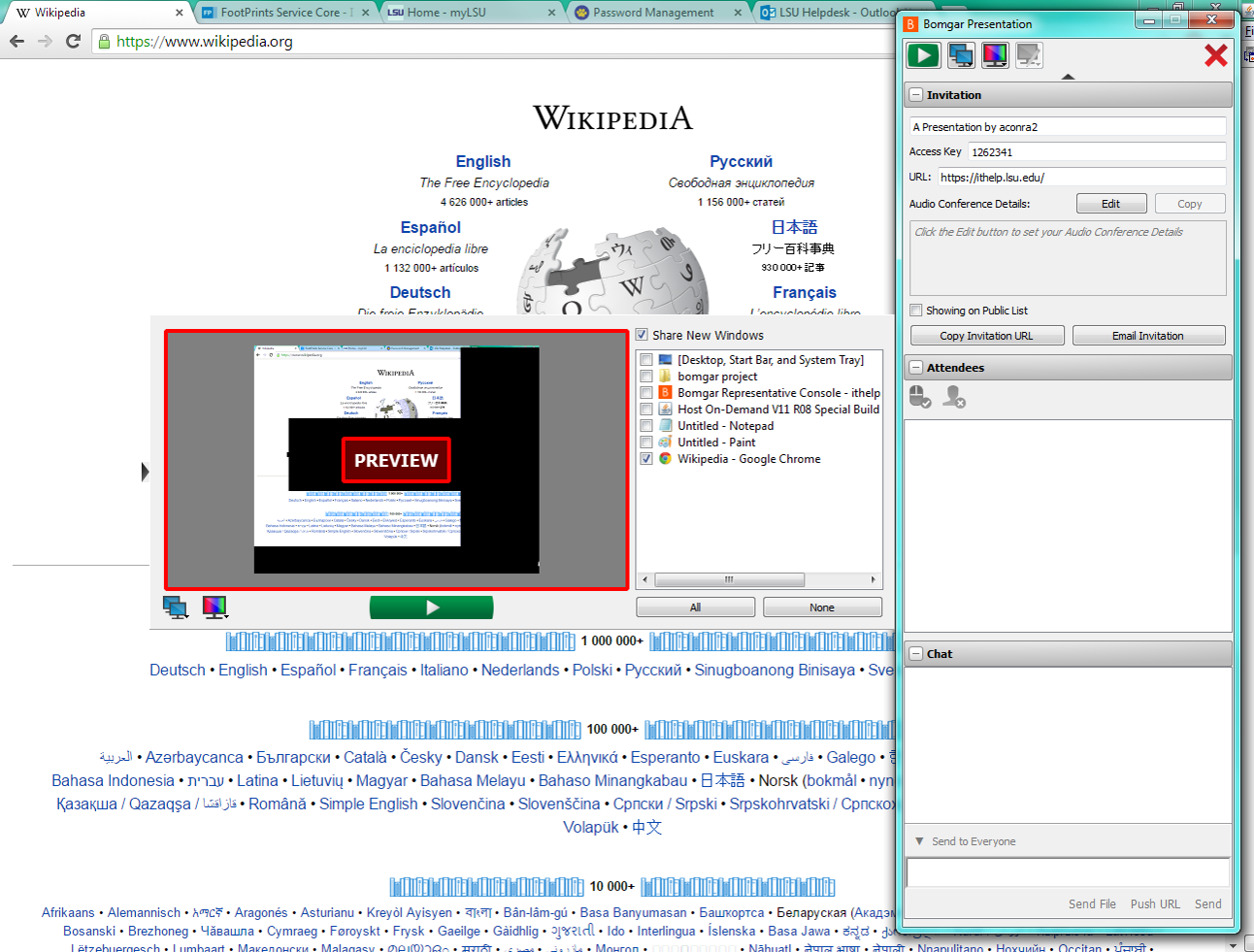
Task: Click the None button under the window list
Action: tap(822, 607)
